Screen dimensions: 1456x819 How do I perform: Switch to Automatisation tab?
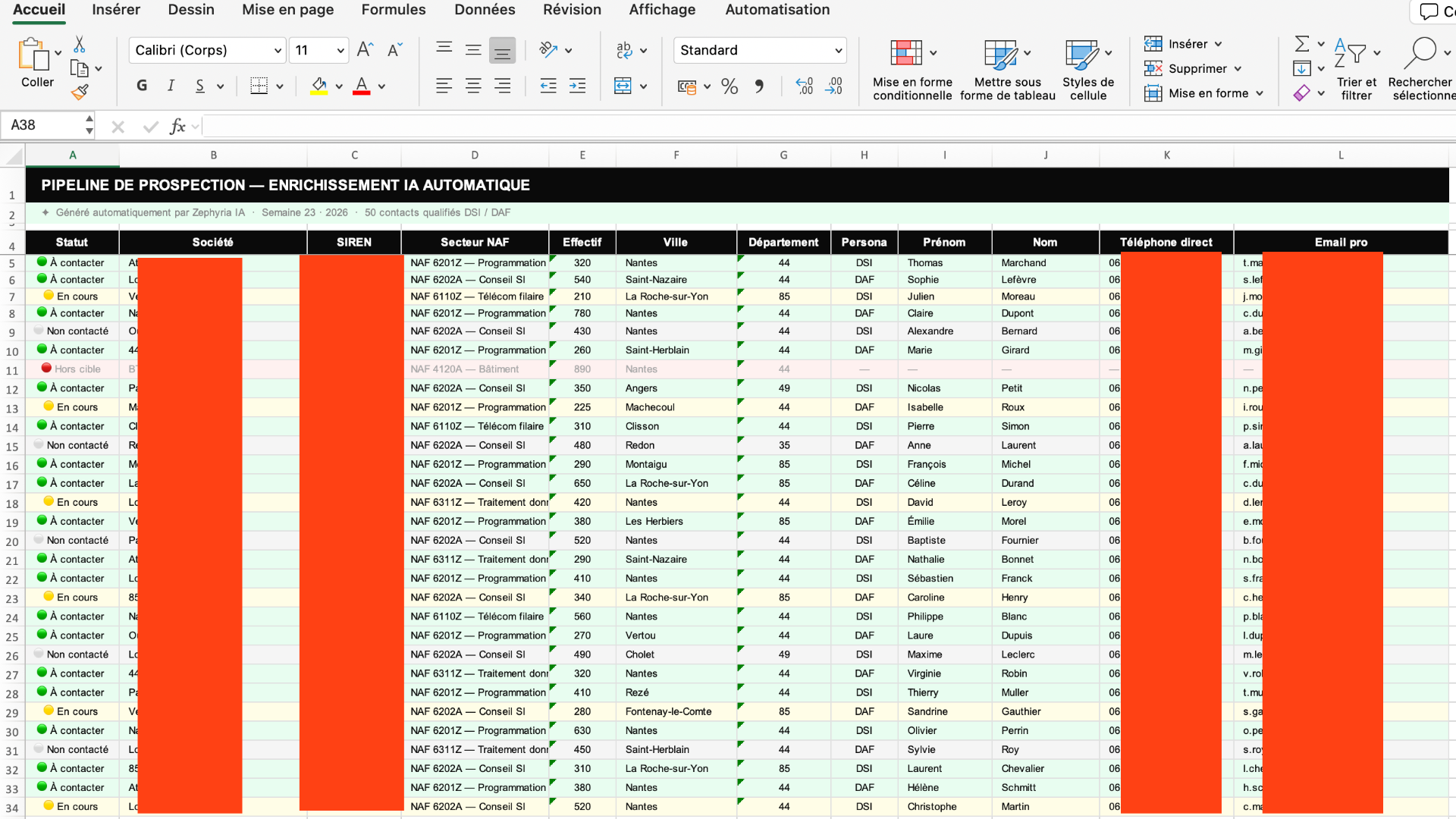point(777,10)
